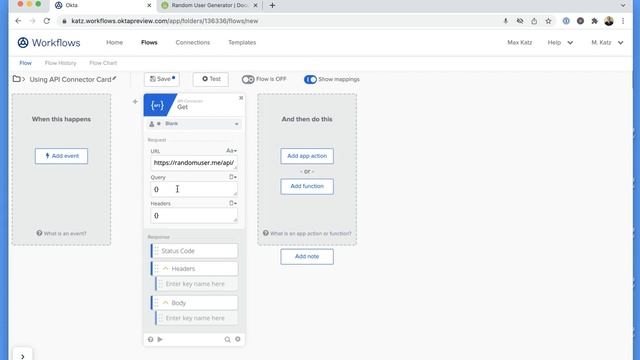Image resolution: width=640 pixels, height=360 pixels.
Task: Open browser extensions puzzle icon
Action: (594, 21)
